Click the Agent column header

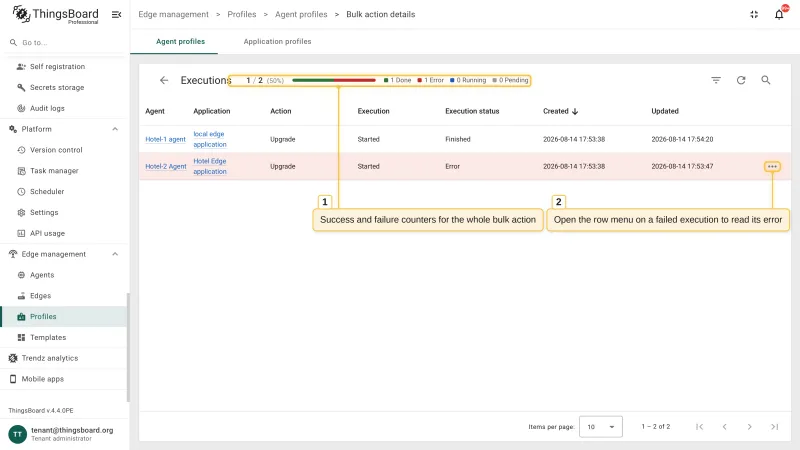pos(155,111)
